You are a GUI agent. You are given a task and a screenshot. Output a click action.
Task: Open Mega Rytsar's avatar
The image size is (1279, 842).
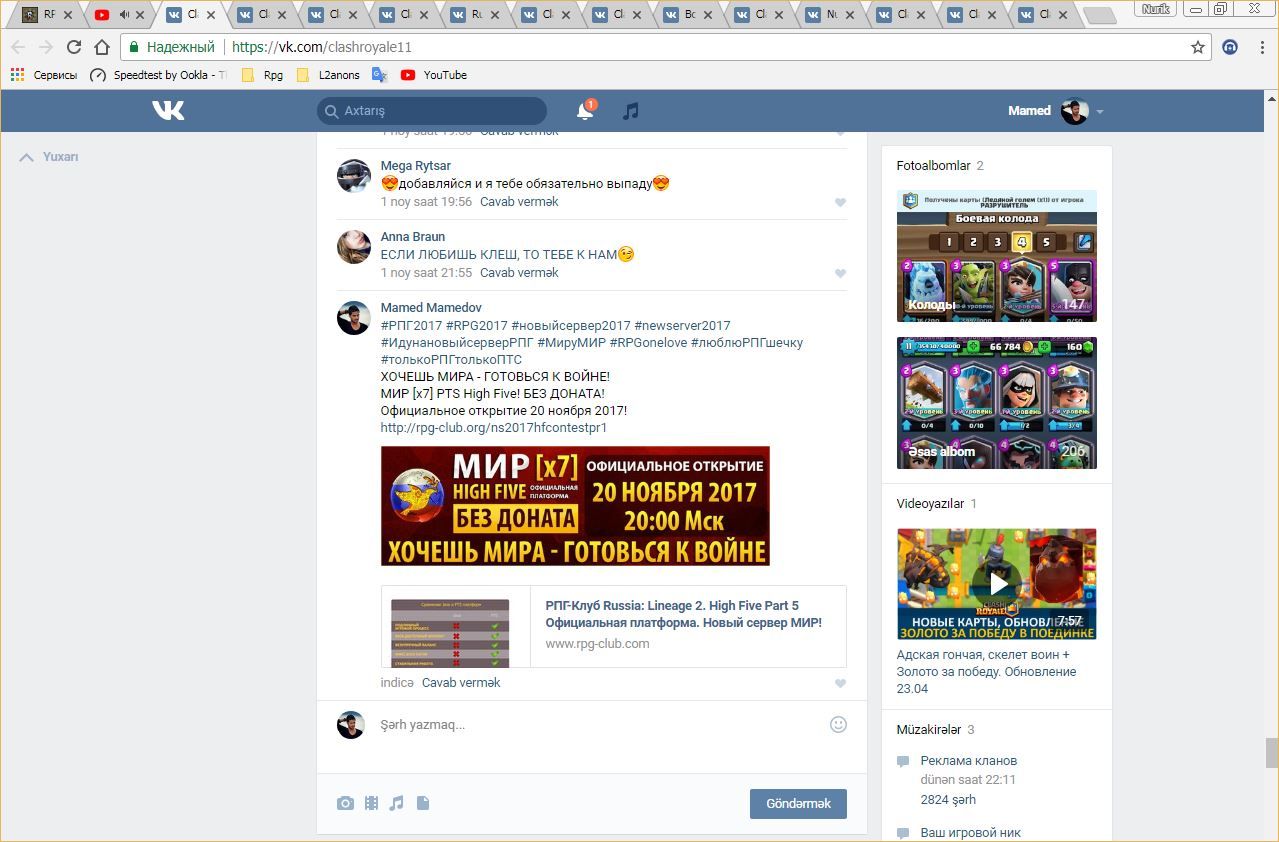pos(353,175)
